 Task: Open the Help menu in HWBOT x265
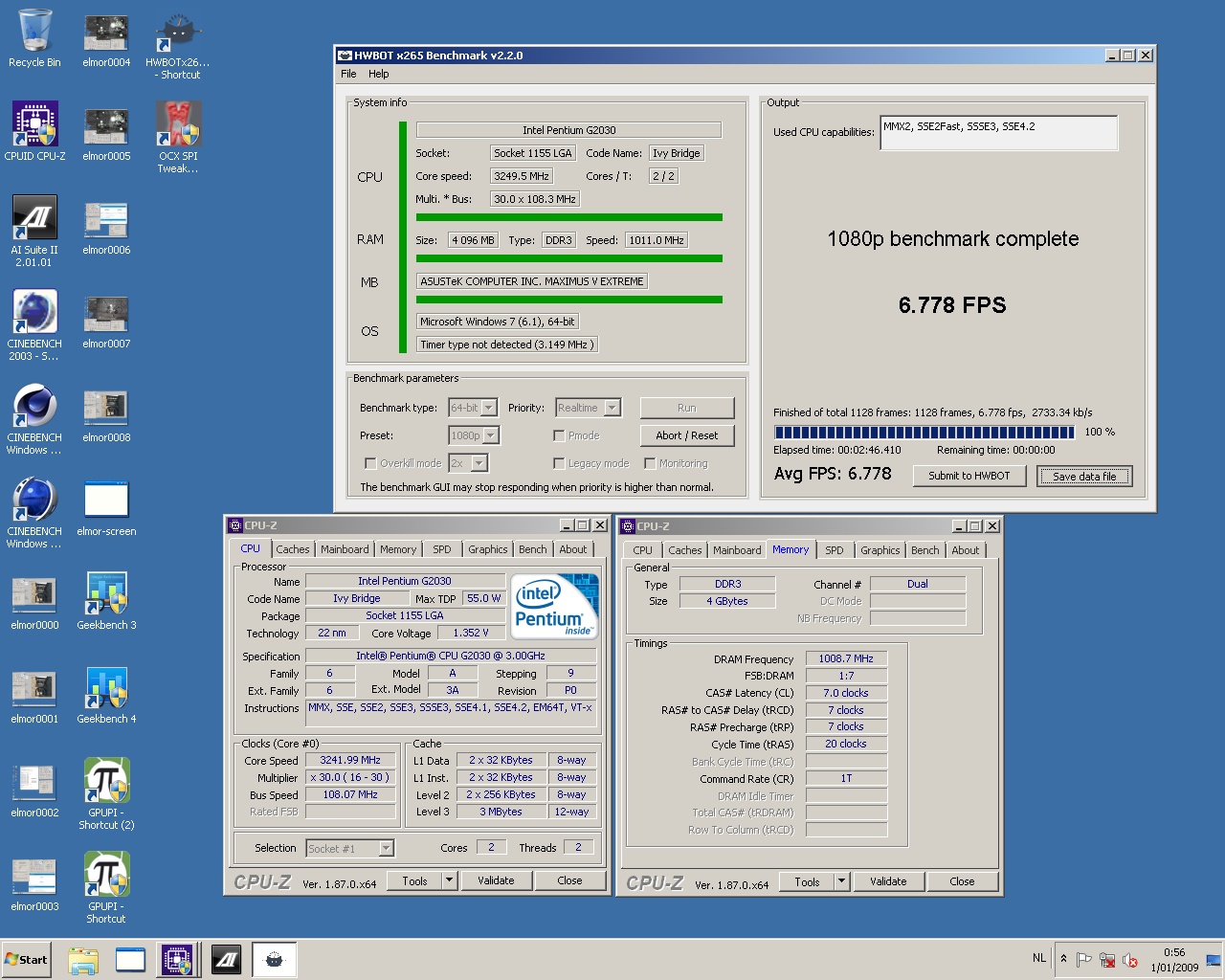point(379,74)
